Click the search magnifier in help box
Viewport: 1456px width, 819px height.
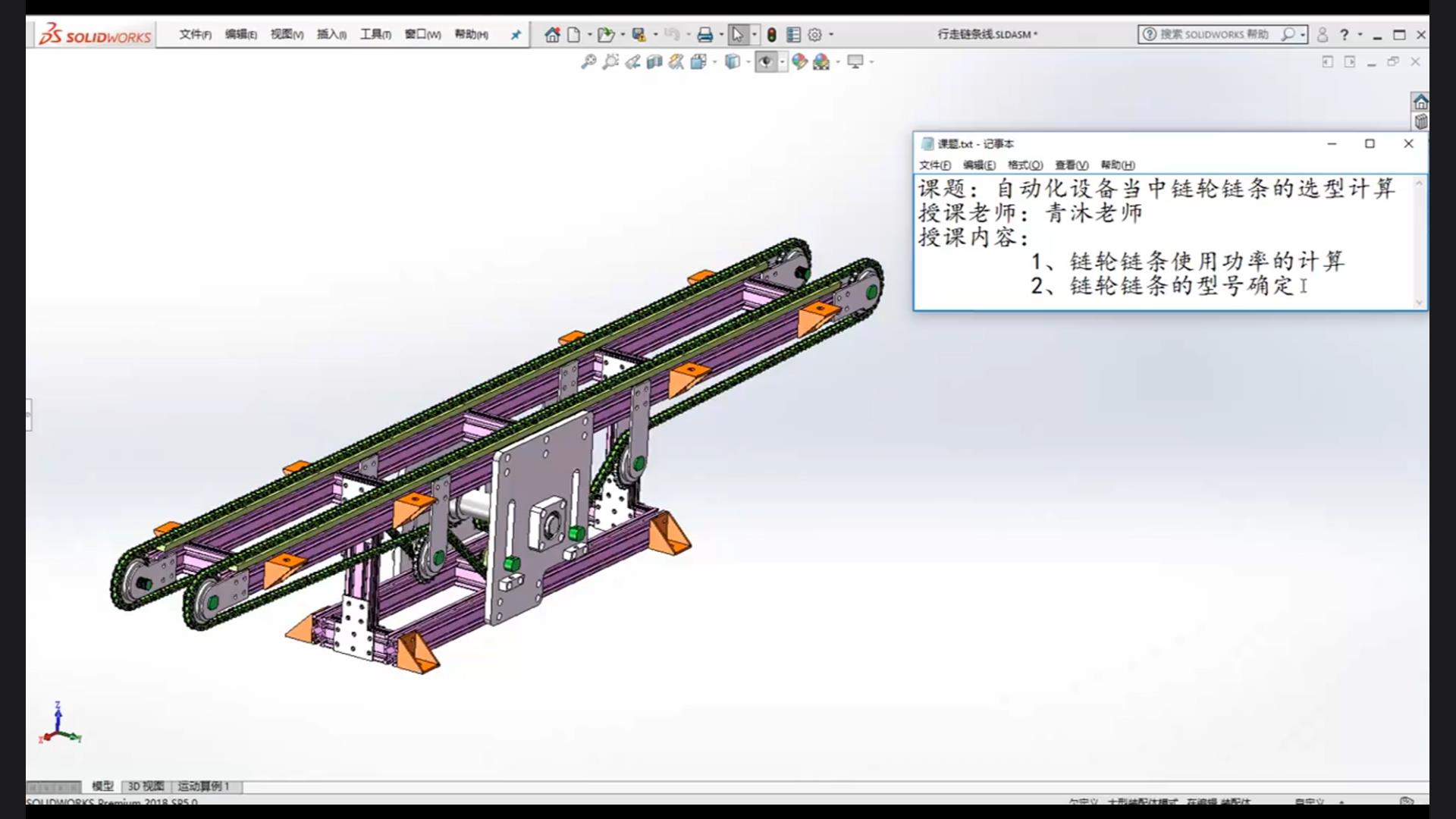tap(1288, 35)
